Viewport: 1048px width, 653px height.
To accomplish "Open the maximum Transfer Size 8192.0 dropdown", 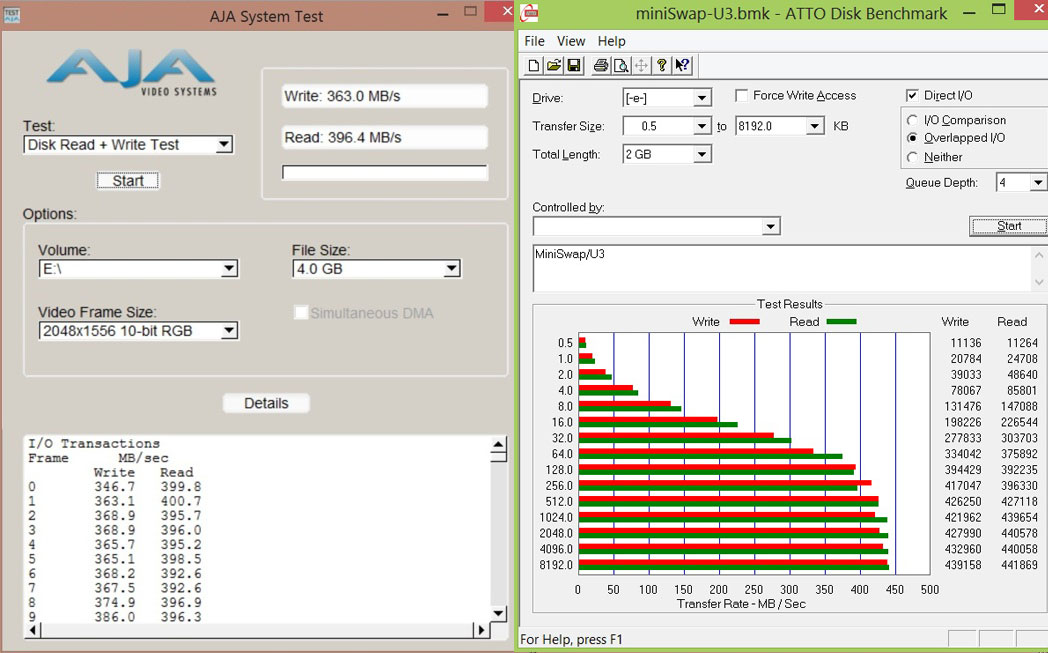I will click(814, 126).
